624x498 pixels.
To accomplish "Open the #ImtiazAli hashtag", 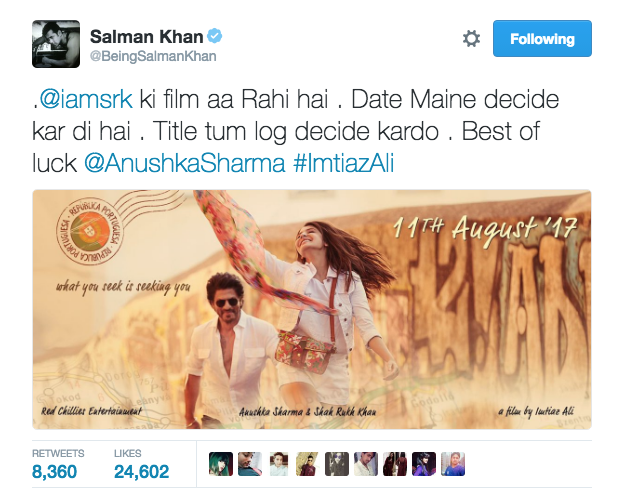I will coord(343,163).
